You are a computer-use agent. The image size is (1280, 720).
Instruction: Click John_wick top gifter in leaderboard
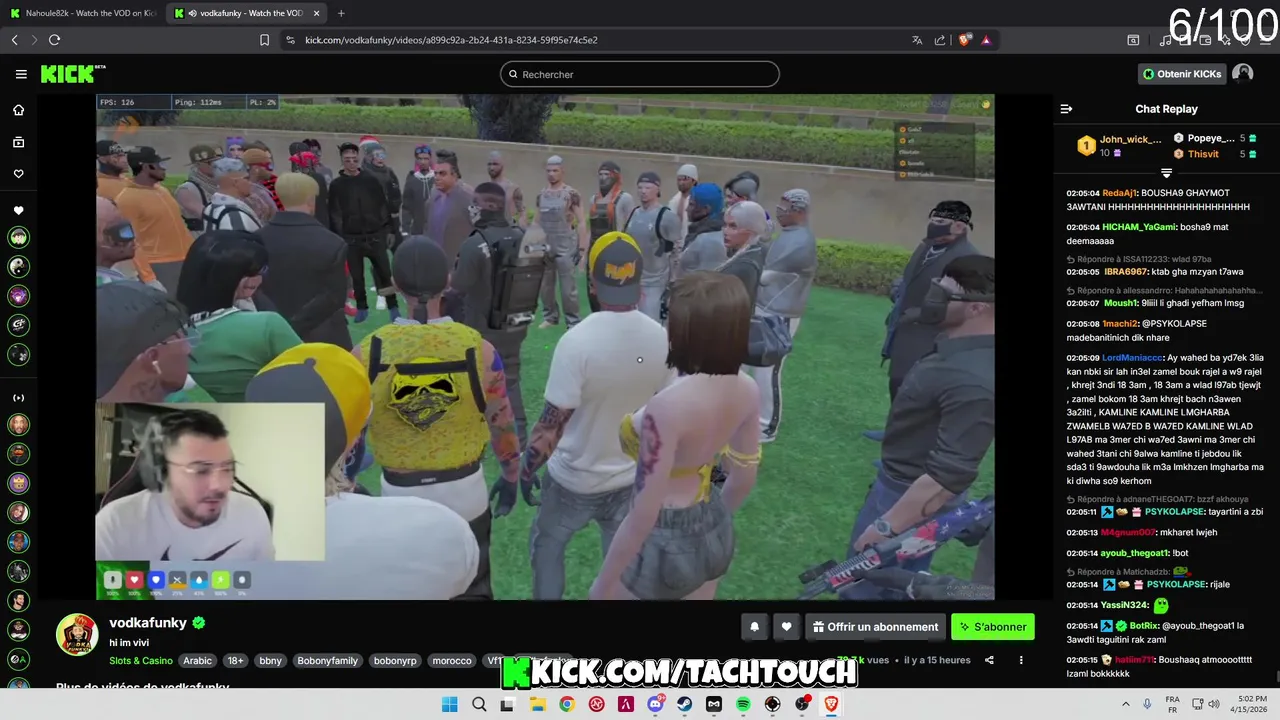pos(1131,139)
